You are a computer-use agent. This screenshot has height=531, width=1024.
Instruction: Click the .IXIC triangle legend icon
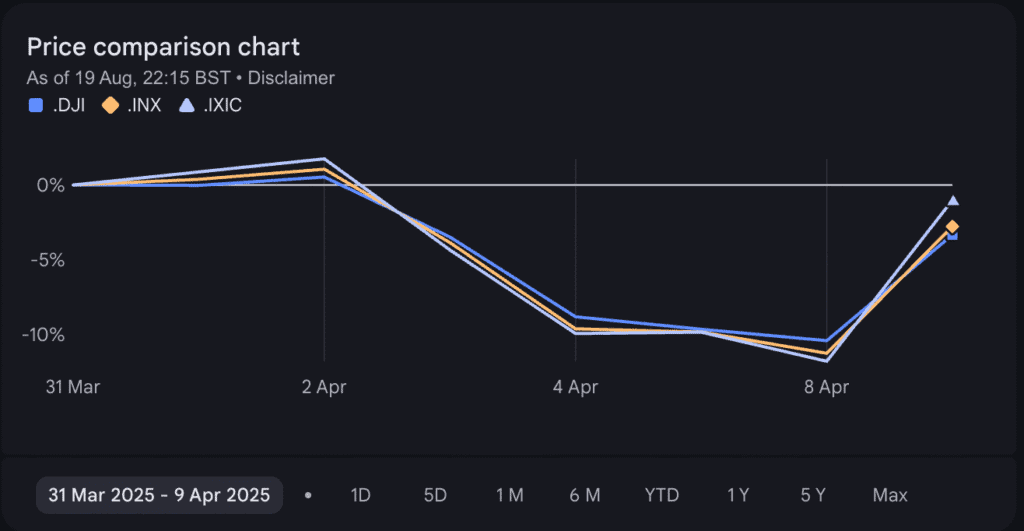[187, 104]
